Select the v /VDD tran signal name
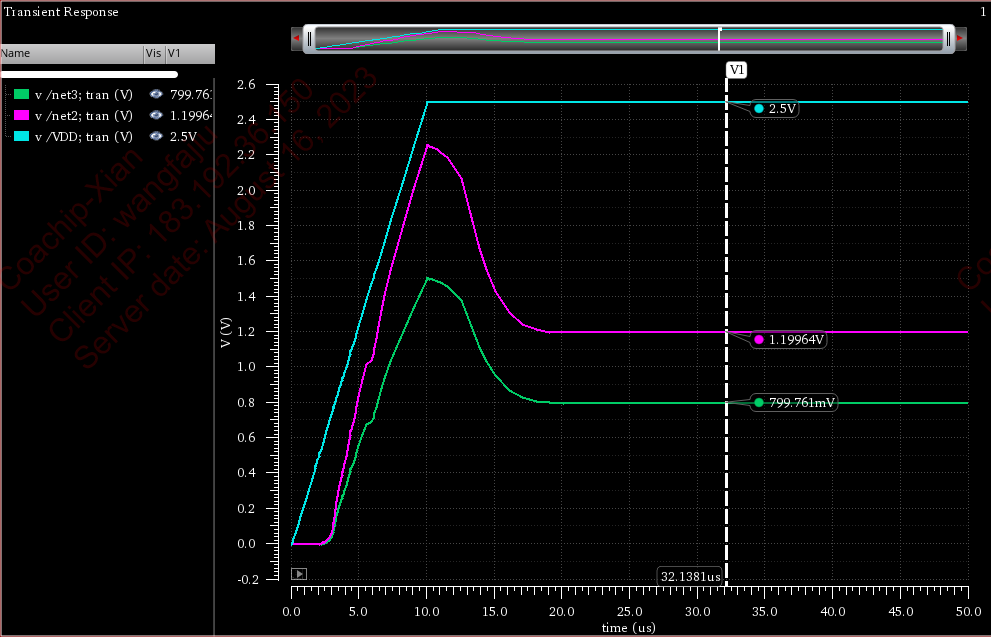Image resolution: width=991 pixels, height=637 pixels. 83,136
